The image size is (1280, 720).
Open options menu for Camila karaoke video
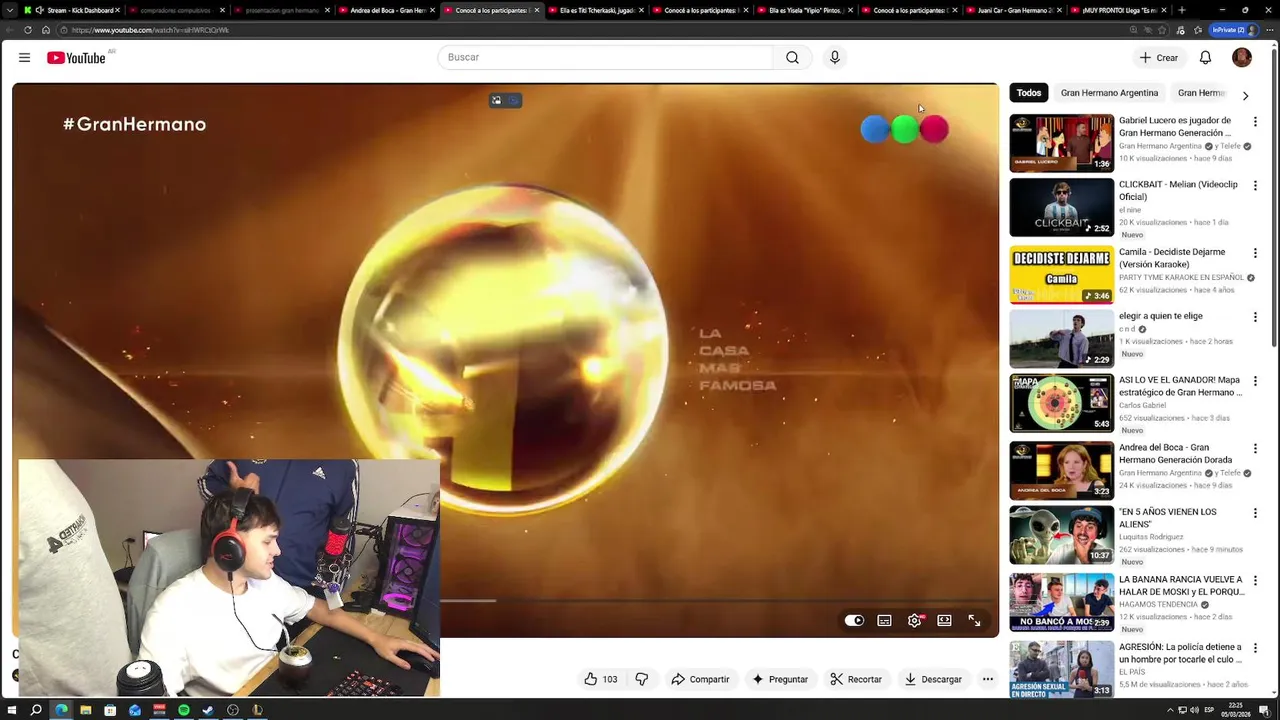coord(1255,253)
